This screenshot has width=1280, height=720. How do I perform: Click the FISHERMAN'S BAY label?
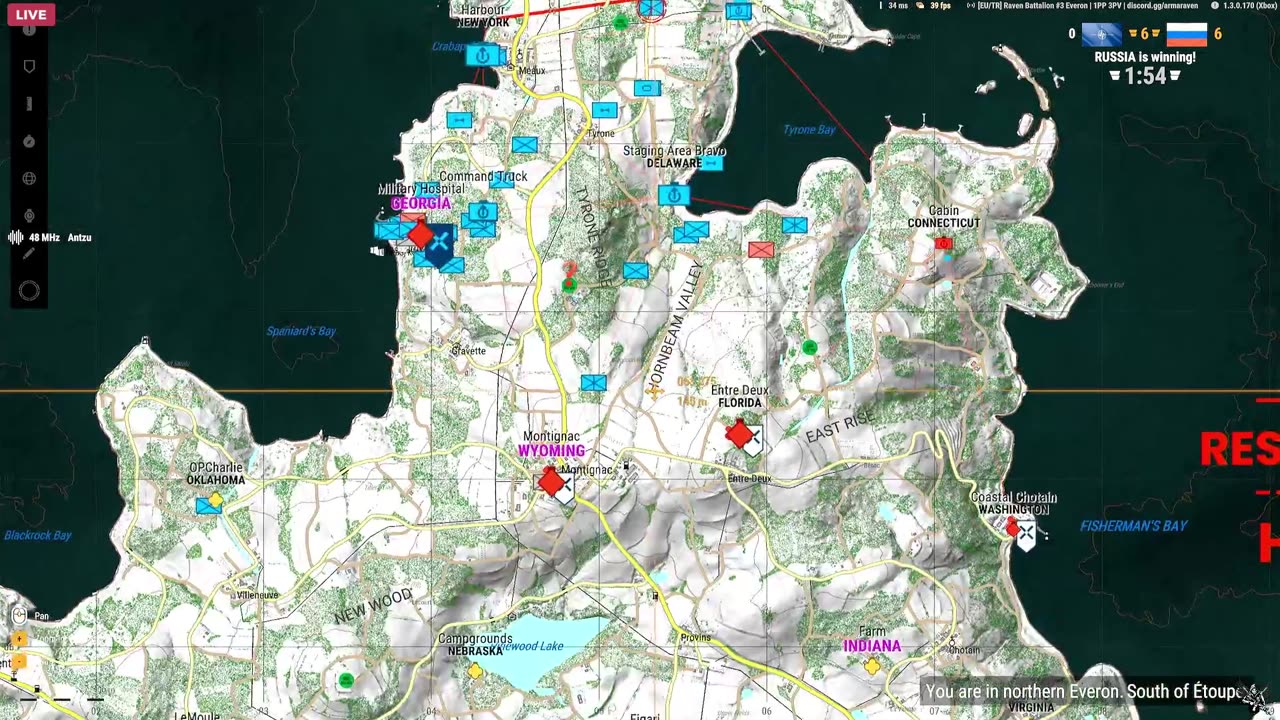1134,526
